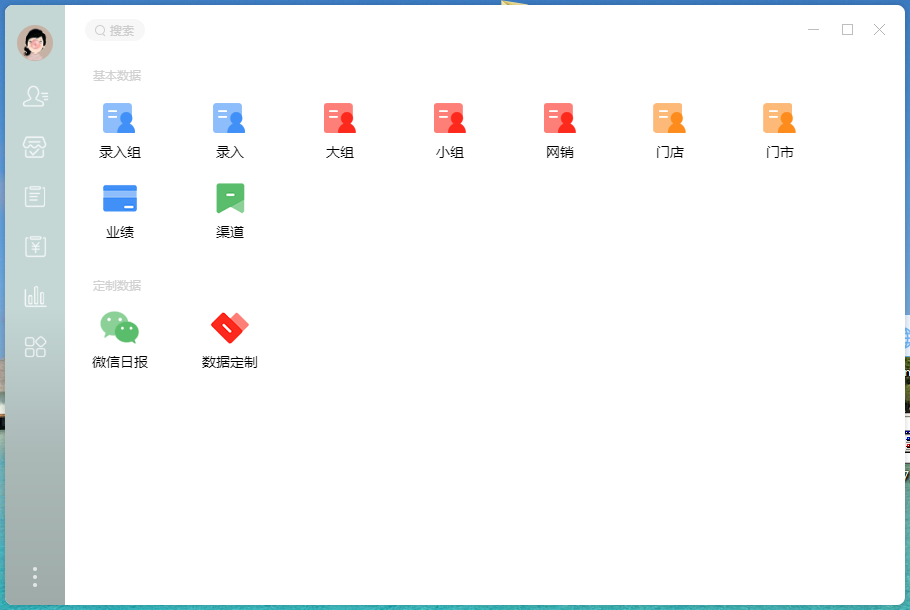The height and width of the screenshot is (610, 910).
Task: Open the 渠道 bookmark icon
Action: (x=230, y=198)
